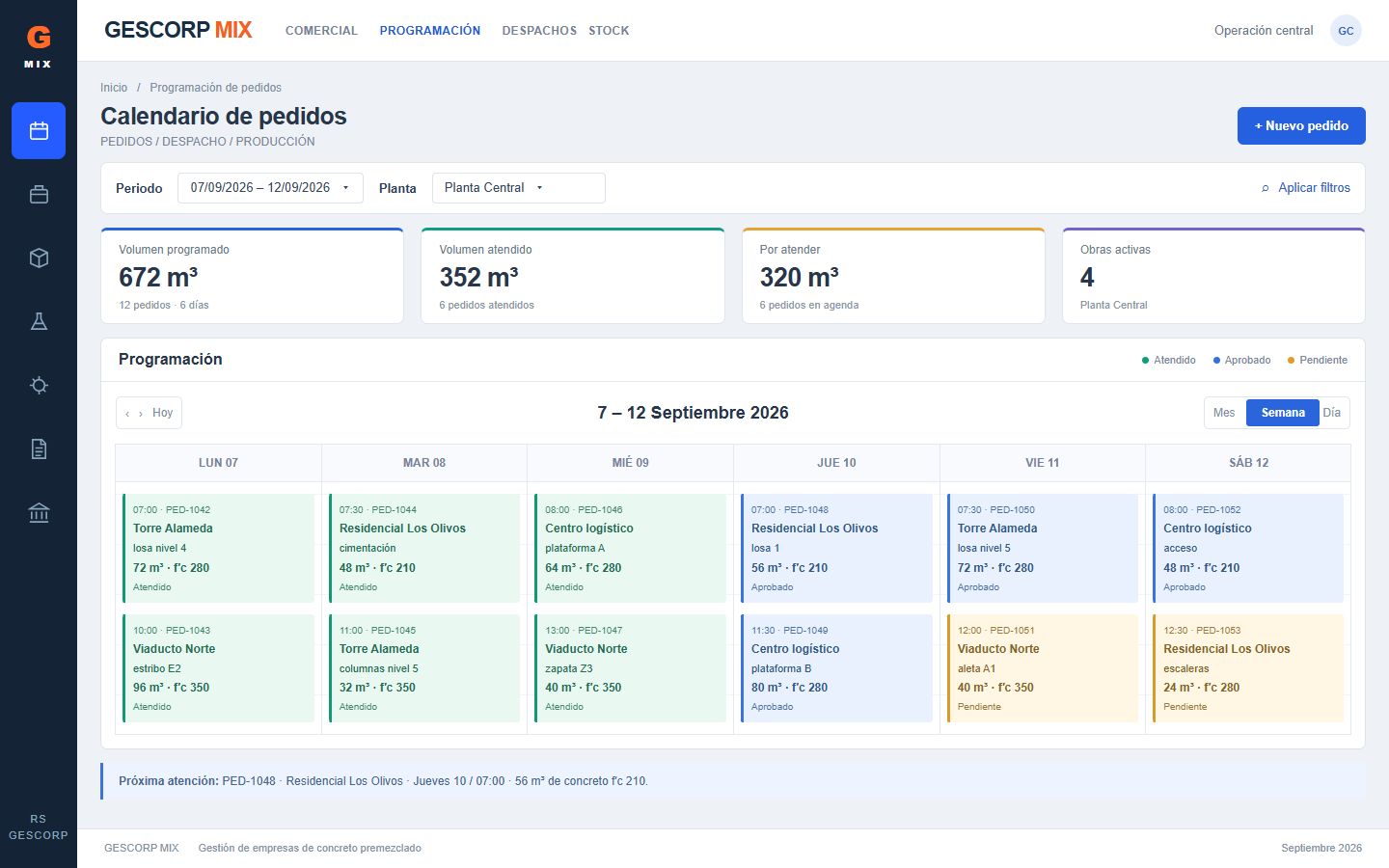Viewport: 1389px width, 868px height.
Task: Click the Próxima atención PED-1048 notice
Action: pyautogui.click(x=733, y=781)
